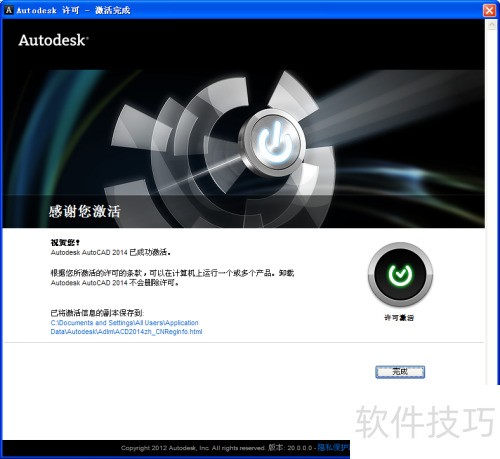
Task: Click the 祝贺您! congratulation text
Action: click(65, 242)
